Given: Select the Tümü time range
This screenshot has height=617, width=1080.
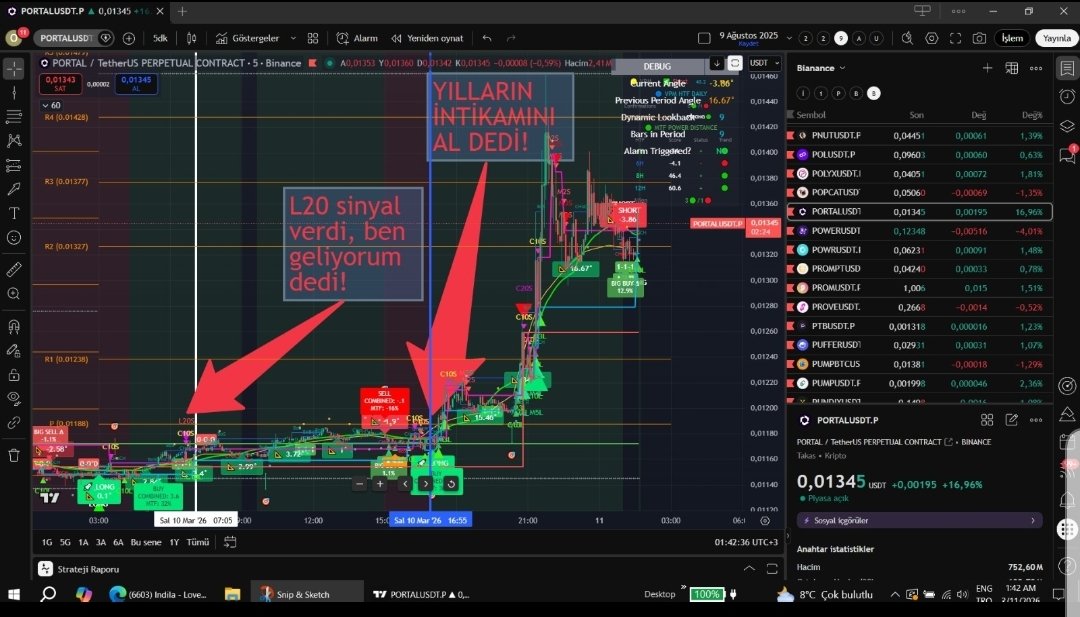Looking at the screenshot, I should coord(198,542).
